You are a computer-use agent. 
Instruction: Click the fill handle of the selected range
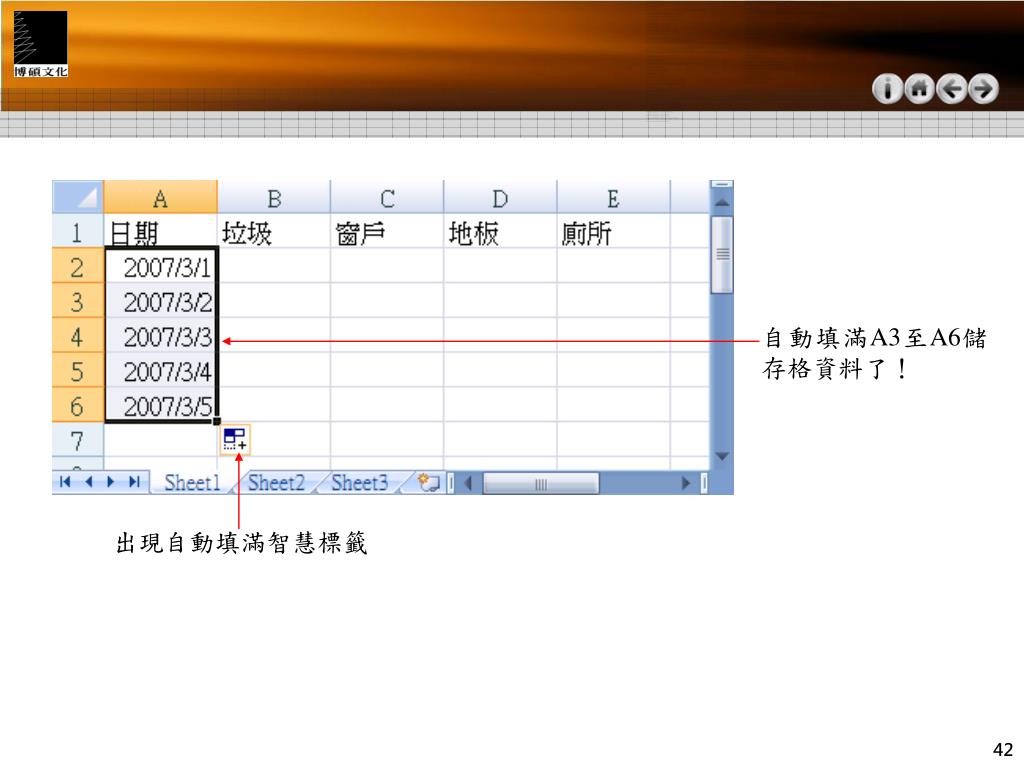[217, 422]
